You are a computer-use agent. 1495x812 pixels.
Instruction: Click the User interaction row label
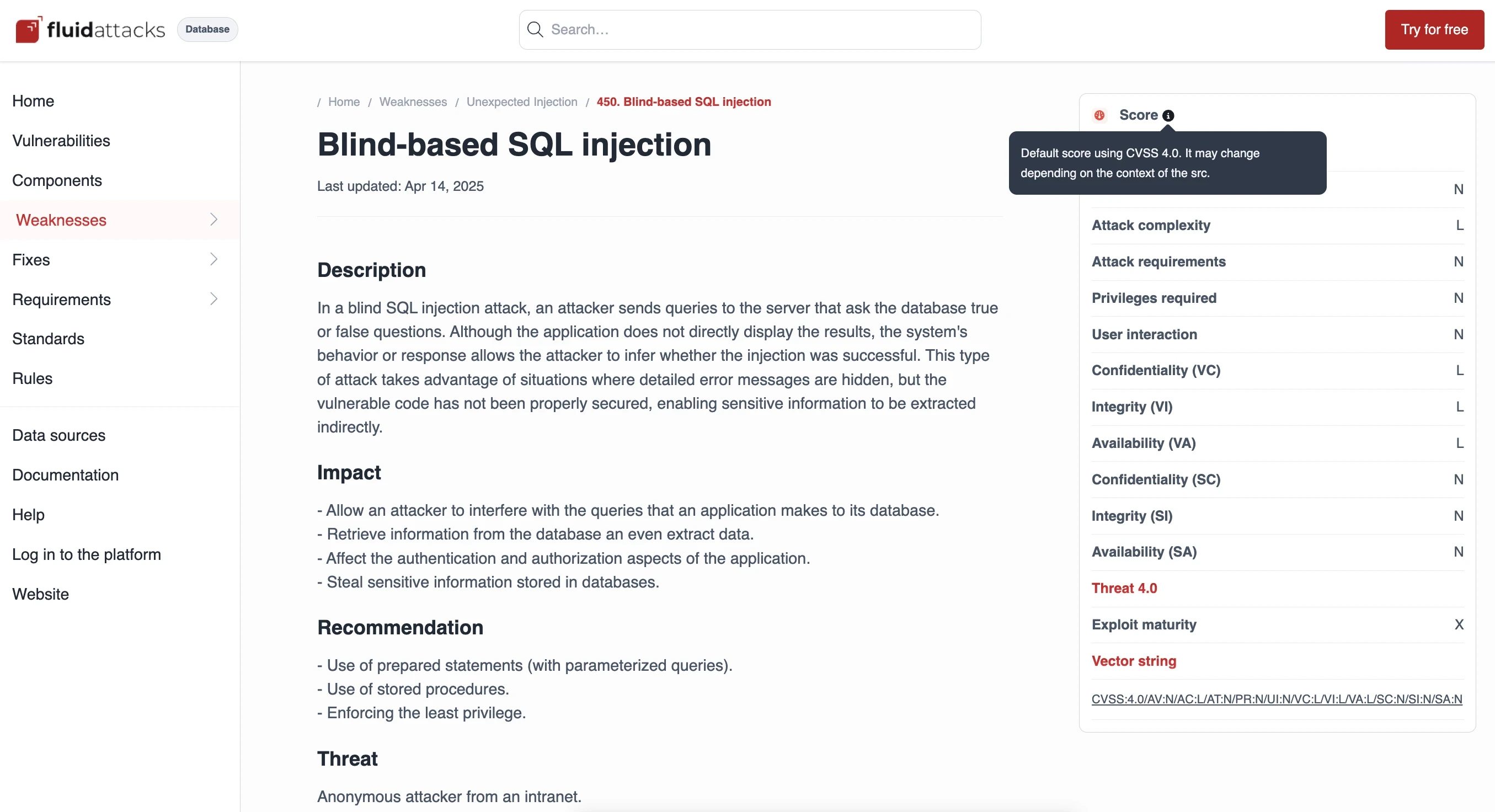pos(1144,334)
